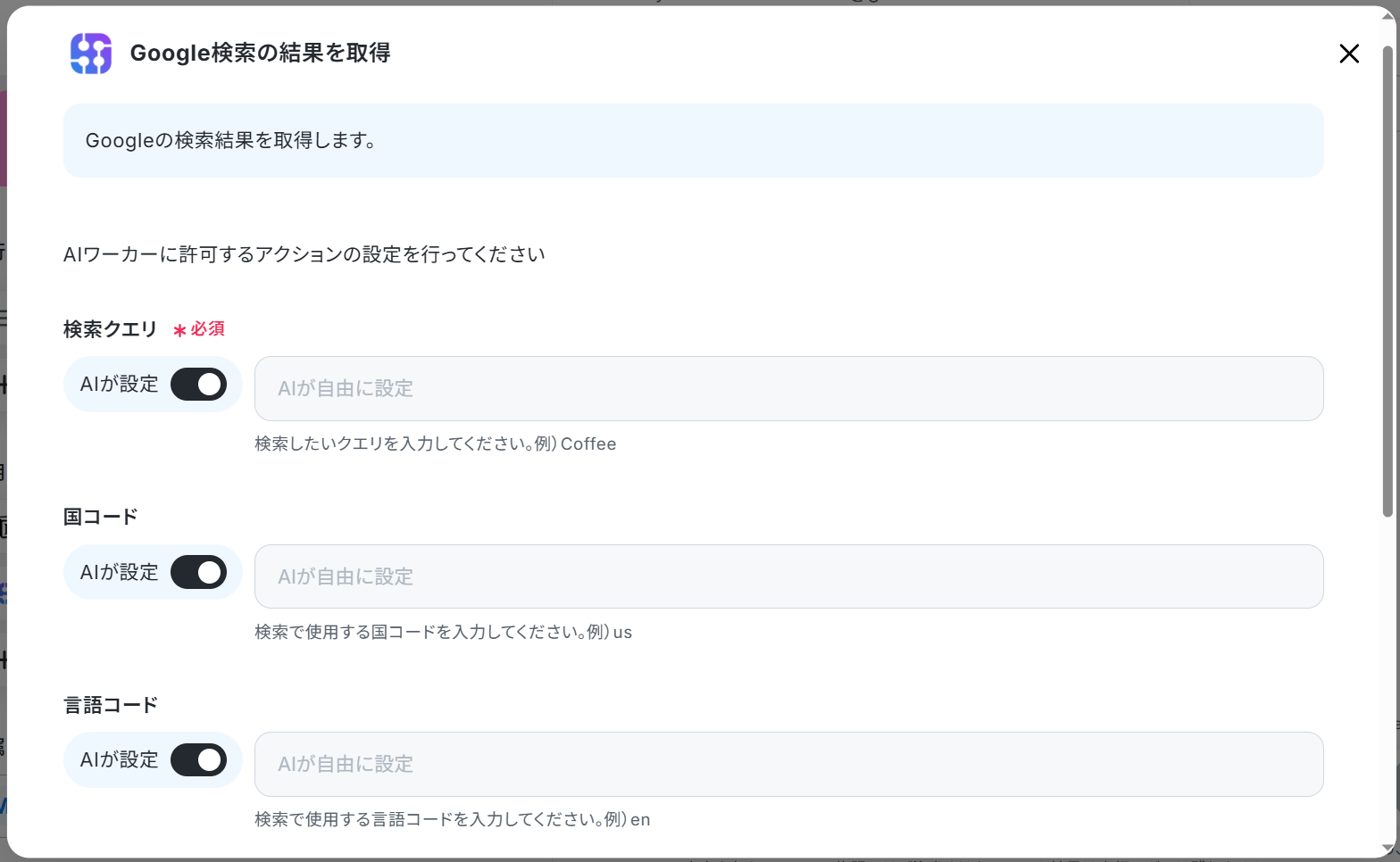Click the 必須 required marker

(199, 329)
